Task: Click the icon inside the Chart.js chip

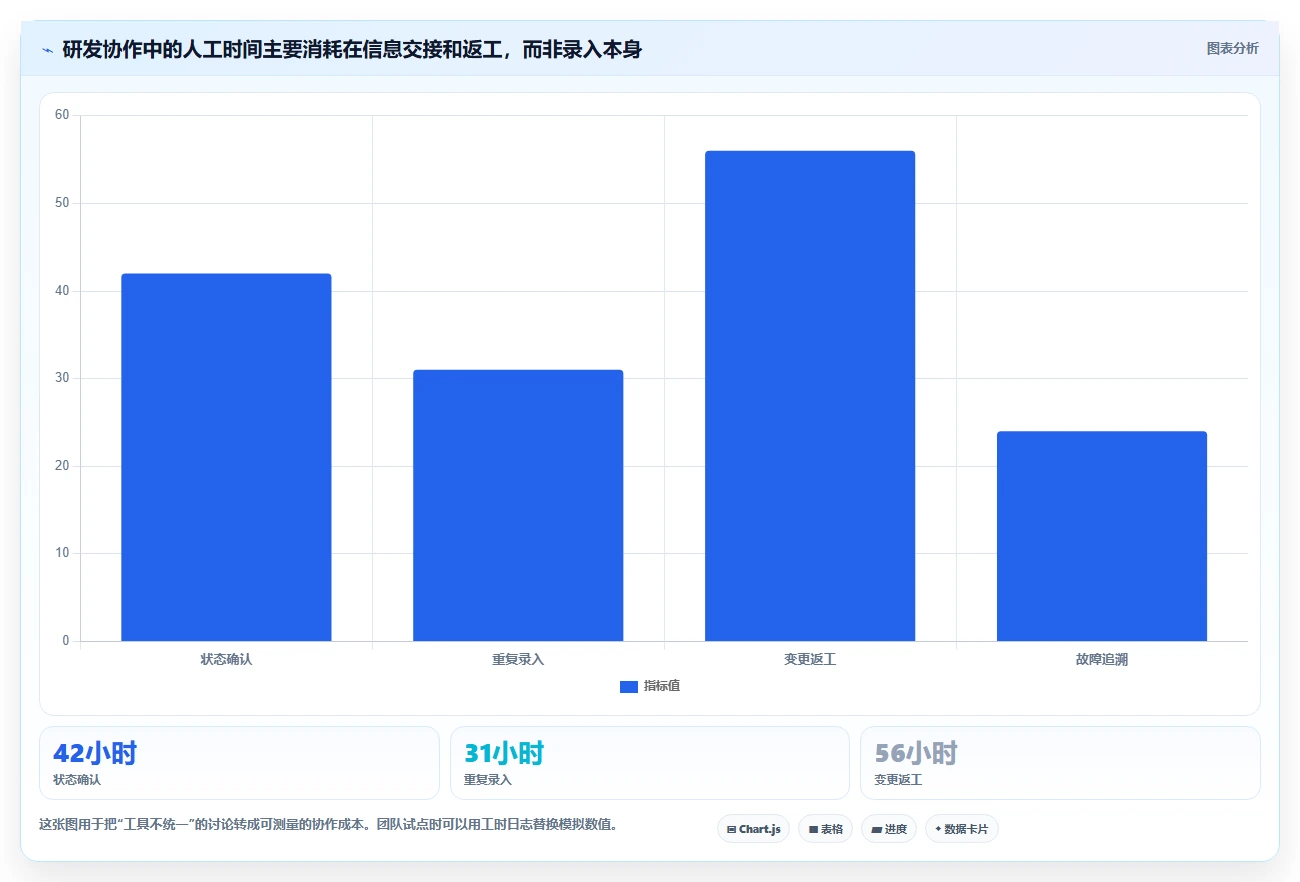Action: pos(731,830)
